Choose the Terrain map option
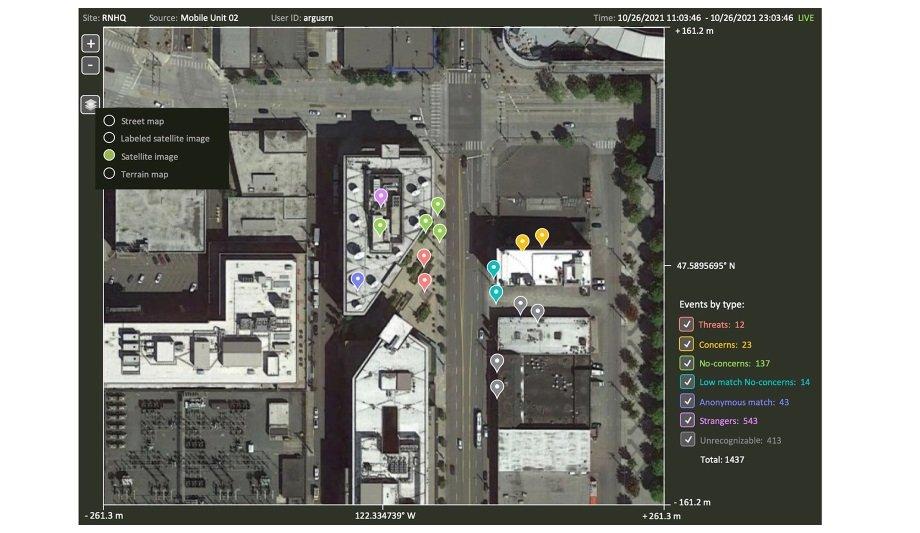This screenshot has height=533, width=920. 109,174
